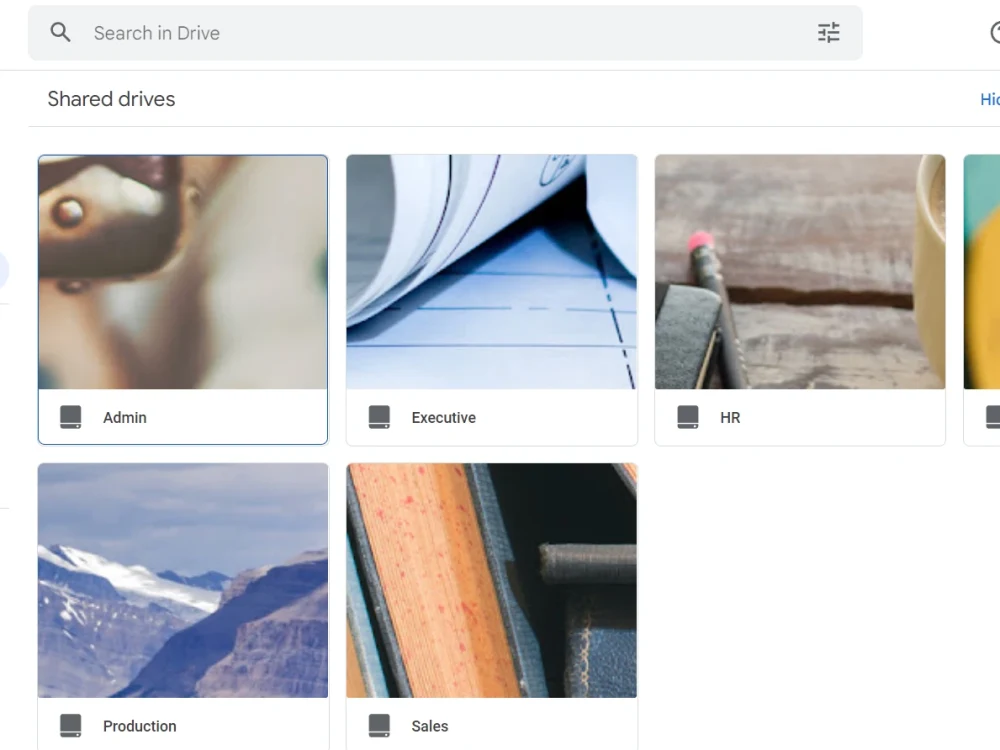Select the Sales drive books thumbnail
1000x750 pixels.
pos(492,580)
